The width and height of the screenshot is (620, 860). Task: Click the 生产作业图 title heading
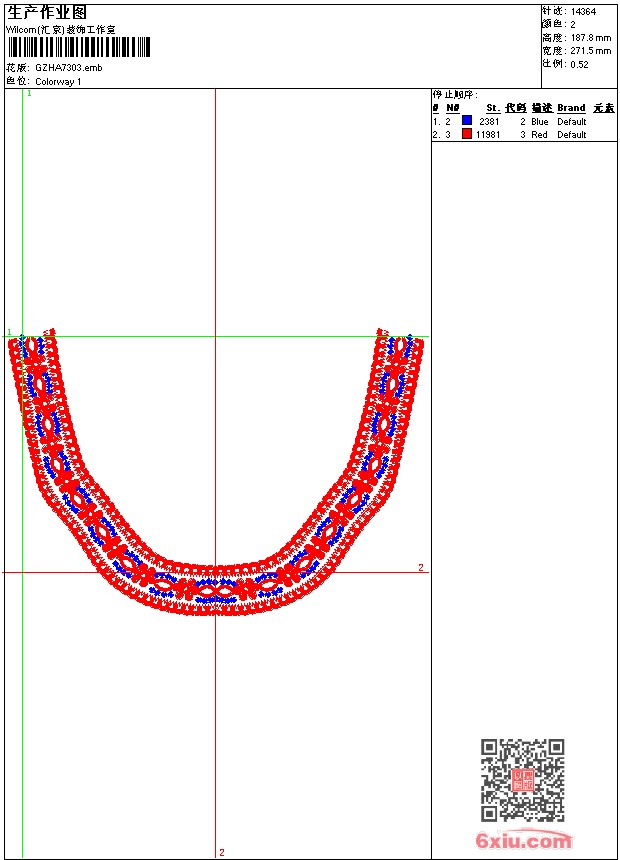coord(47,12)
